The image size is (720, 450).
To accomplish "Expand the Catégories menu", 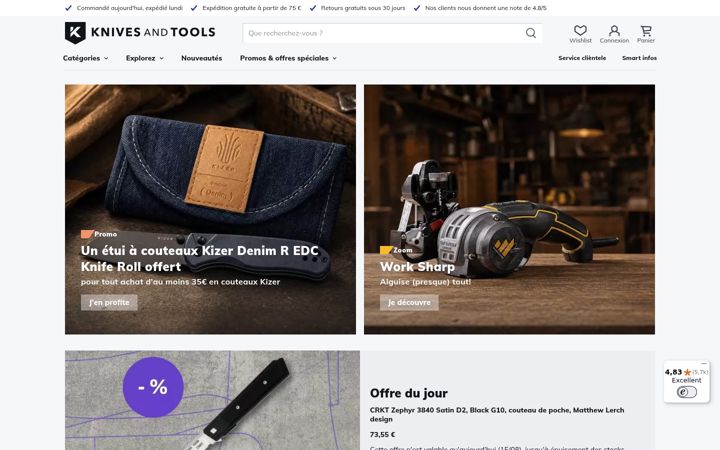I will [x=85, y=58].
